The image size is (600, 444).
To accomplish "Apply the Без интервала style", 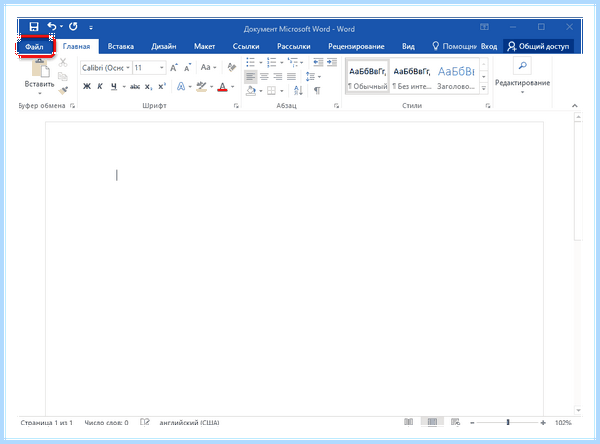I will 412,76.
